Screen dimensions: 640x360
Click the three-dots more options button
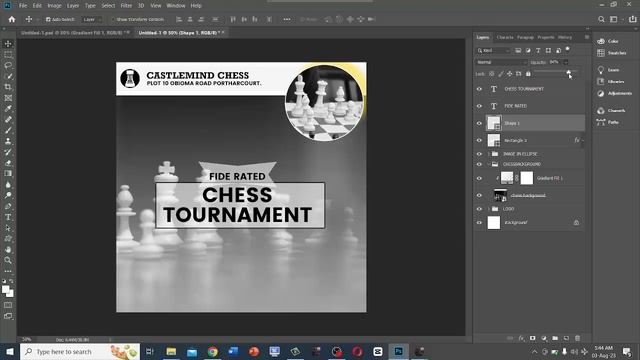coord(287,19)
